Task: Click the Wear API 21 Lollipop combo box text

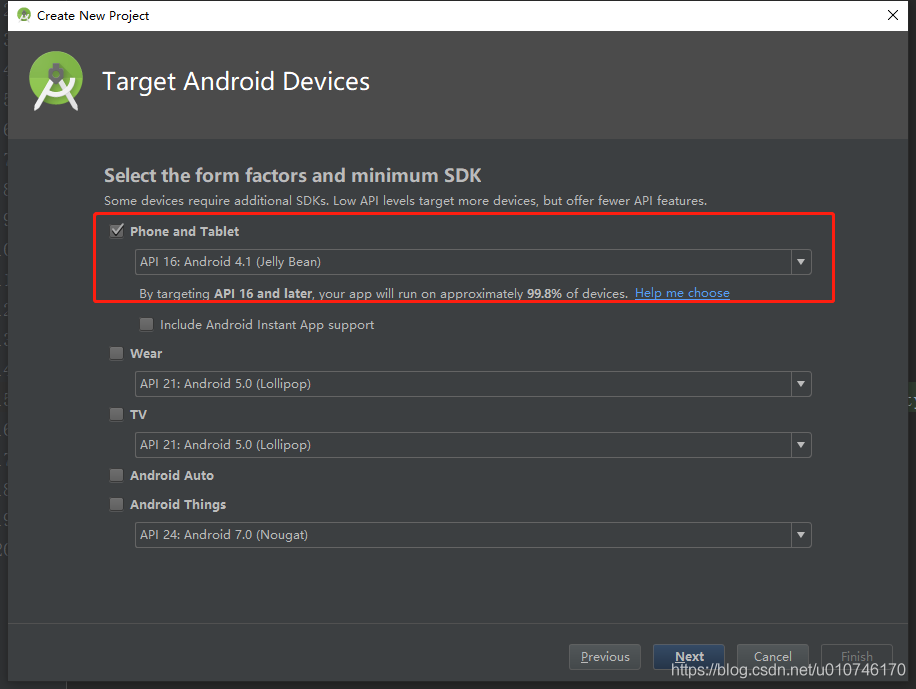Action: (225, 384)
